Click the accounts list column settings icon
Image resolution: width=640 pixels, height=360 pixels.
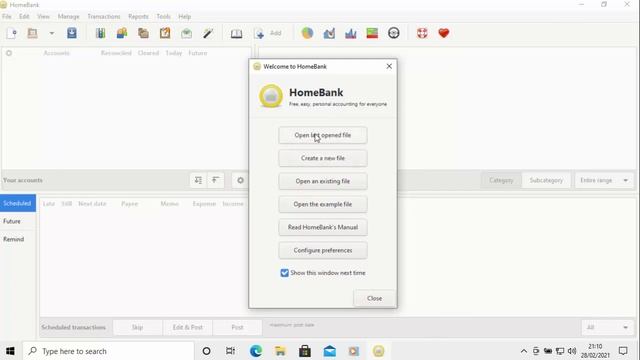pyautogui.click(x=9, y=53)
